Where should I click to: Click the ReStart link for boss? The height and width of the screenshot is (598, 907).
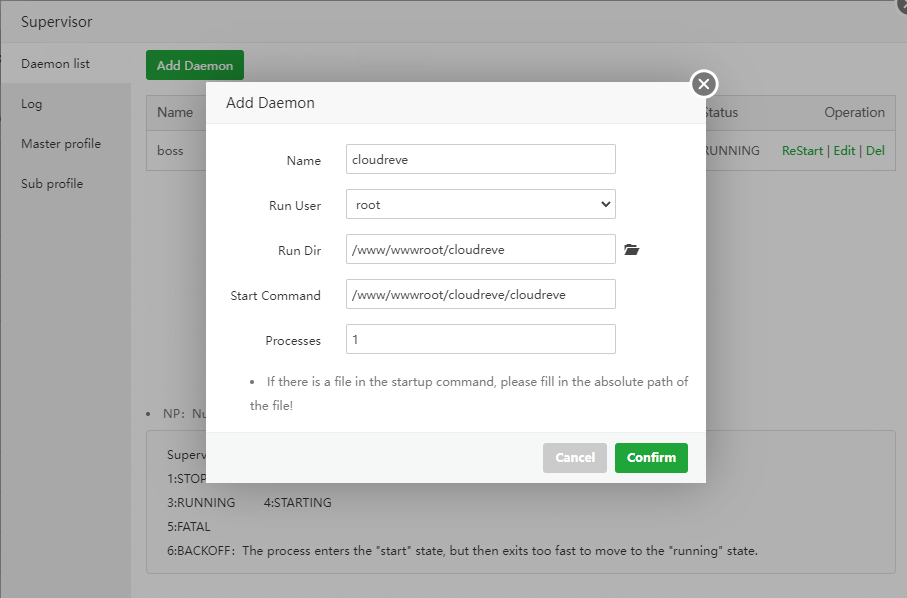click(x=802, y=151)
